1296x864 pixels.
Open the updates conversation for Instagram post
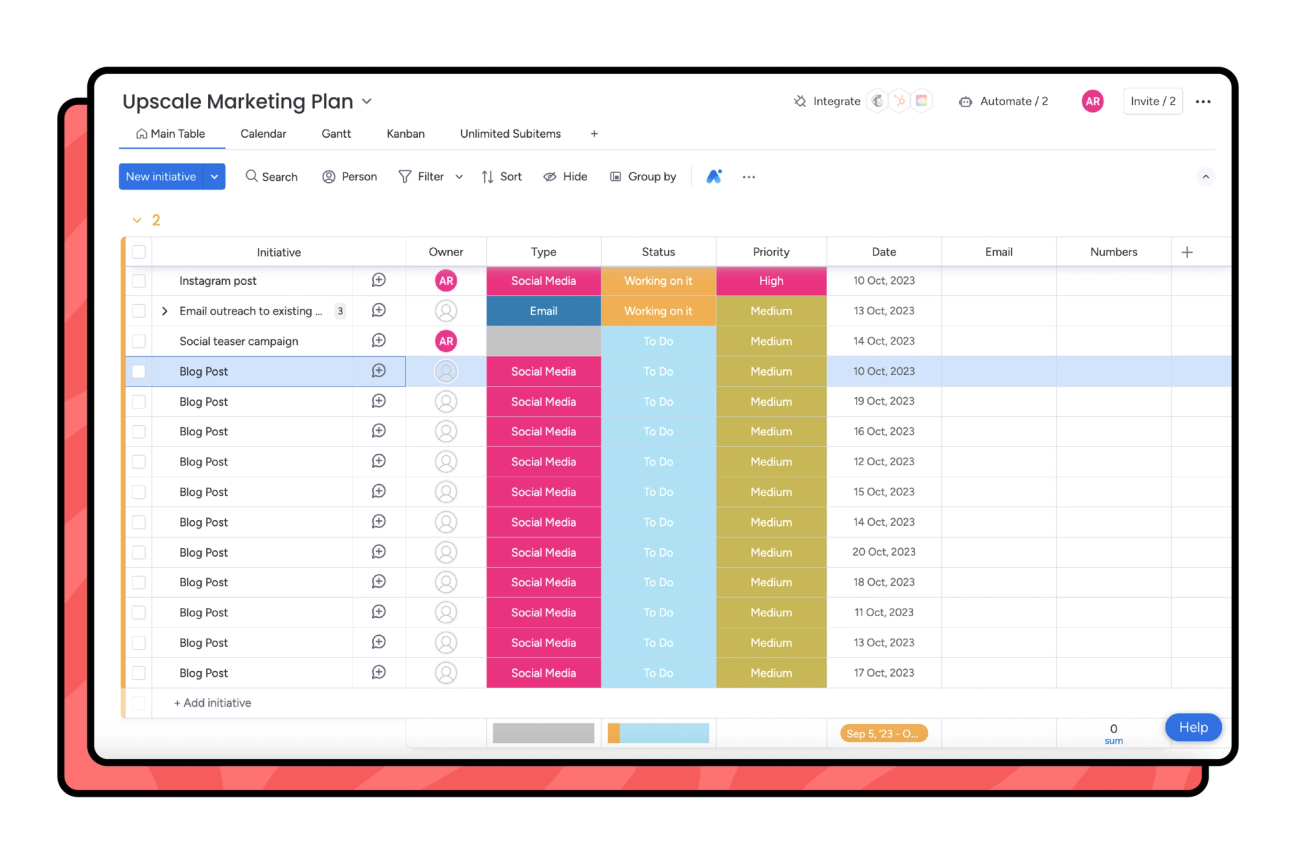coord(378,280)
